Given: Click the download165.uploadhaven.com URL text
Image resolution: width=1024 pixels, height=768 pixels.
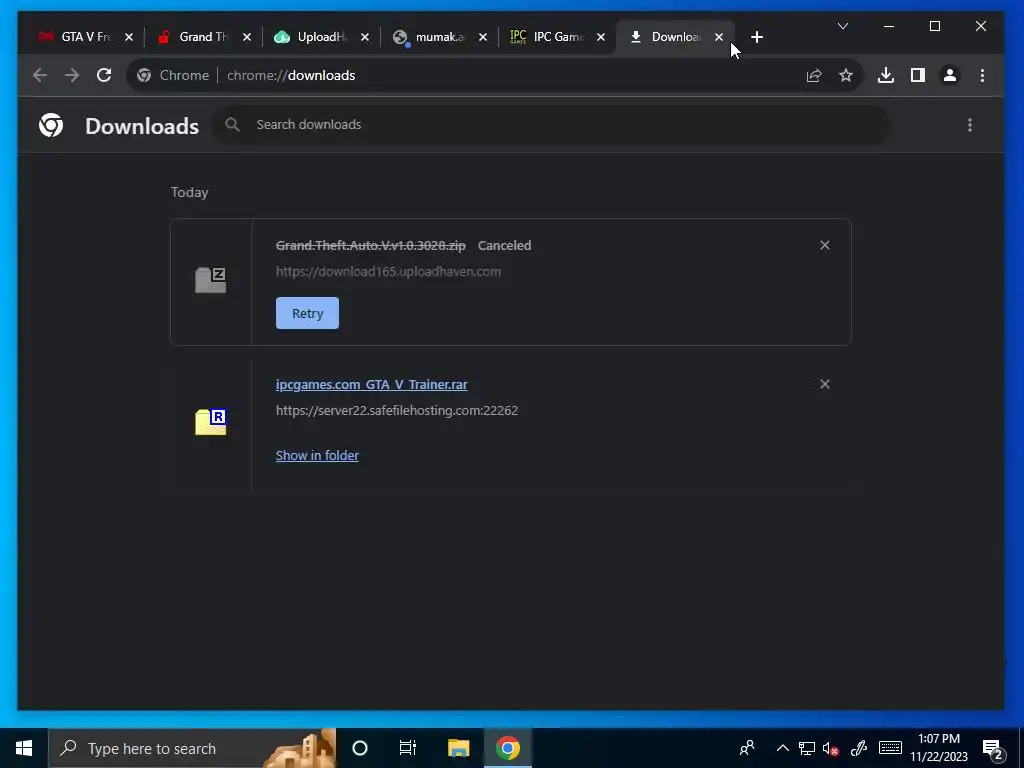Looking at the screenshot, I should click(x=389, y=272).
